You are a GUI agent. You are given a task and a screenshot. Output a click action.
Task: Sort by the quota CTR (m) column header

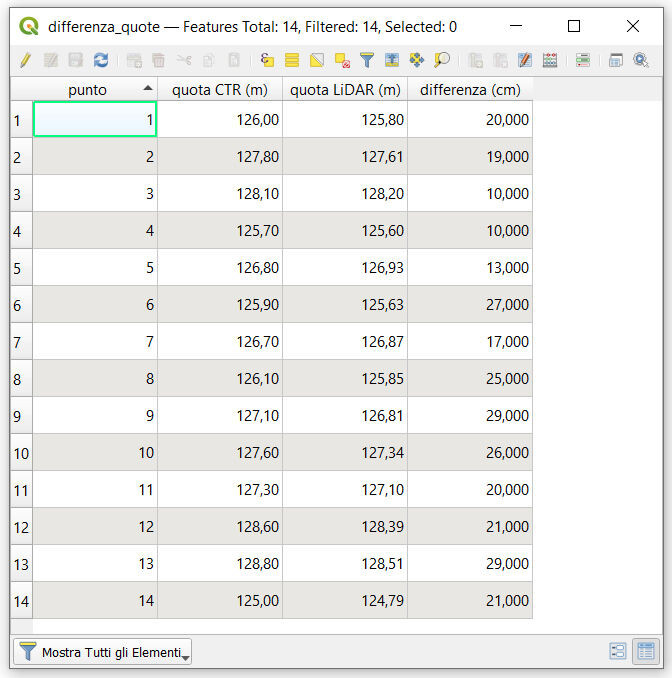[220, 90]
